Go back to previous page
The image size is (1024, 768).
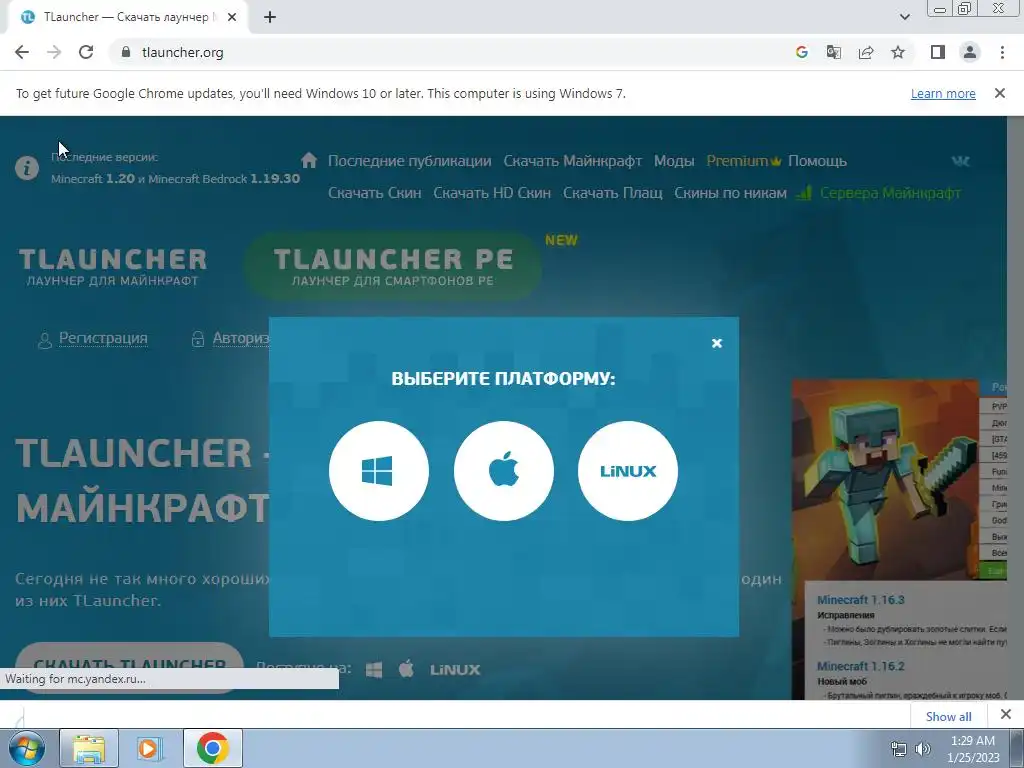22,52
